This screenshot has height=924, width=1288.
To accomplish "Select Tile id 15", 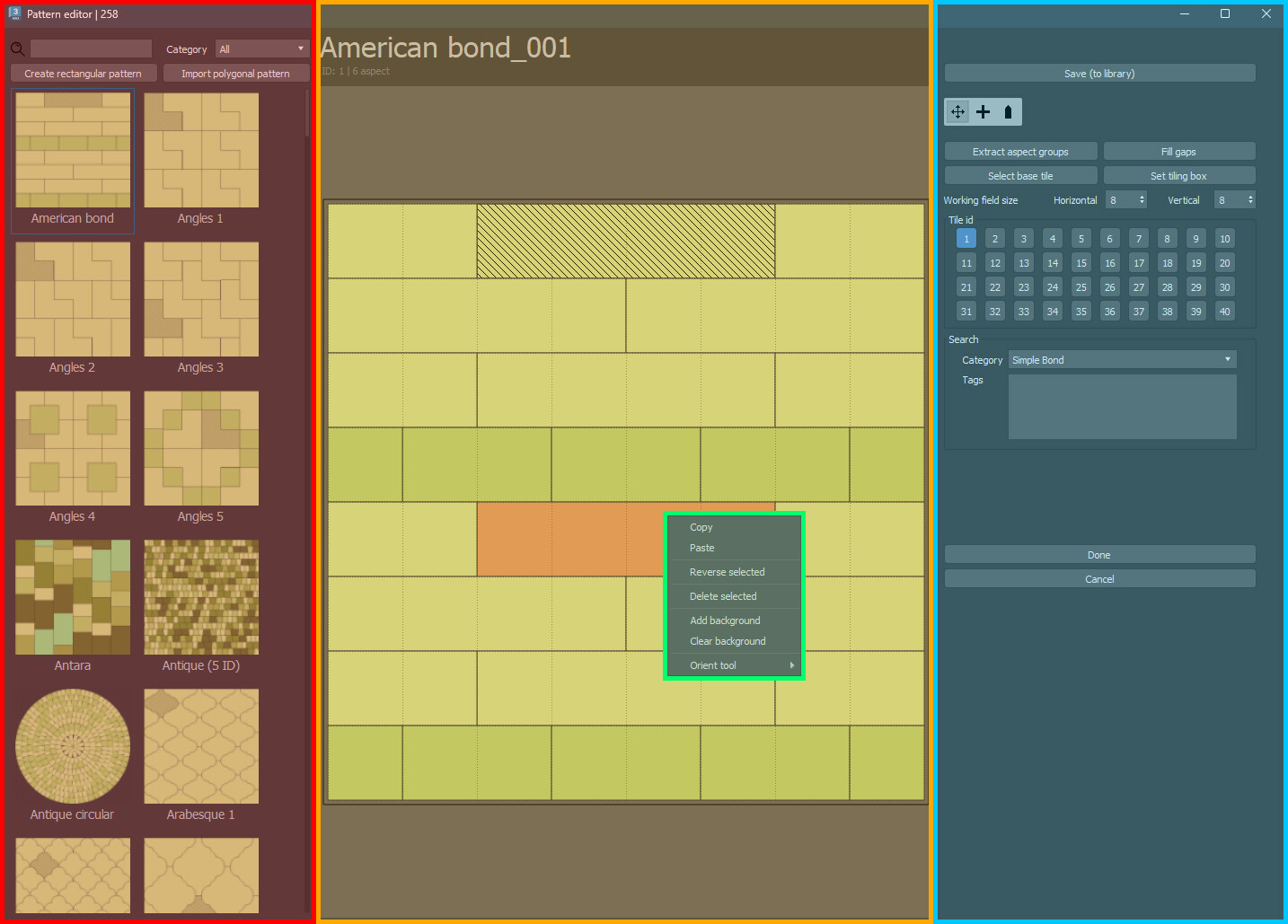I will (1081, 263).
